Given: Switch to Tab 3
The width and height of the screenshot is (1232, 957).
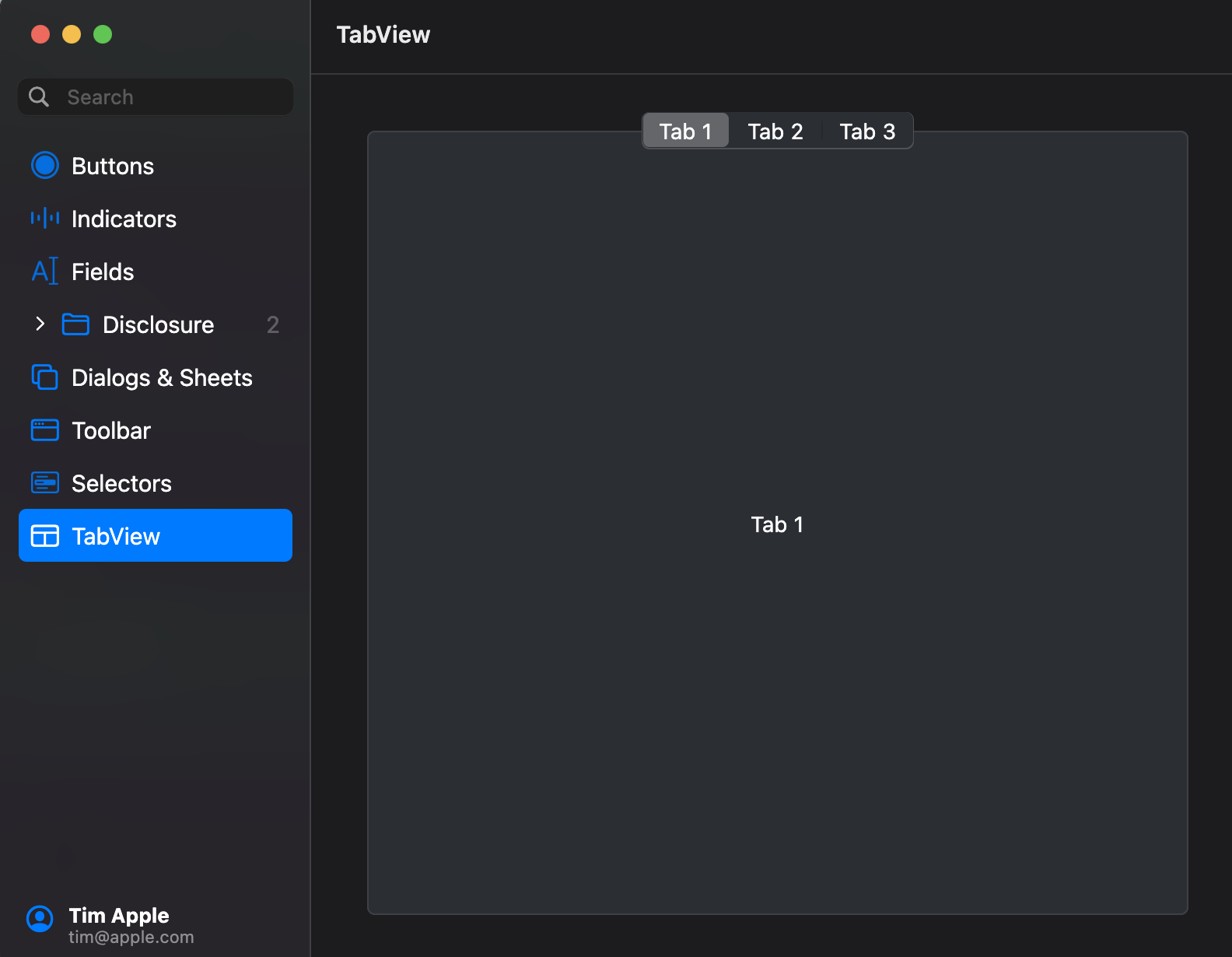Looking at the screenshot, I should click(867, 131).
